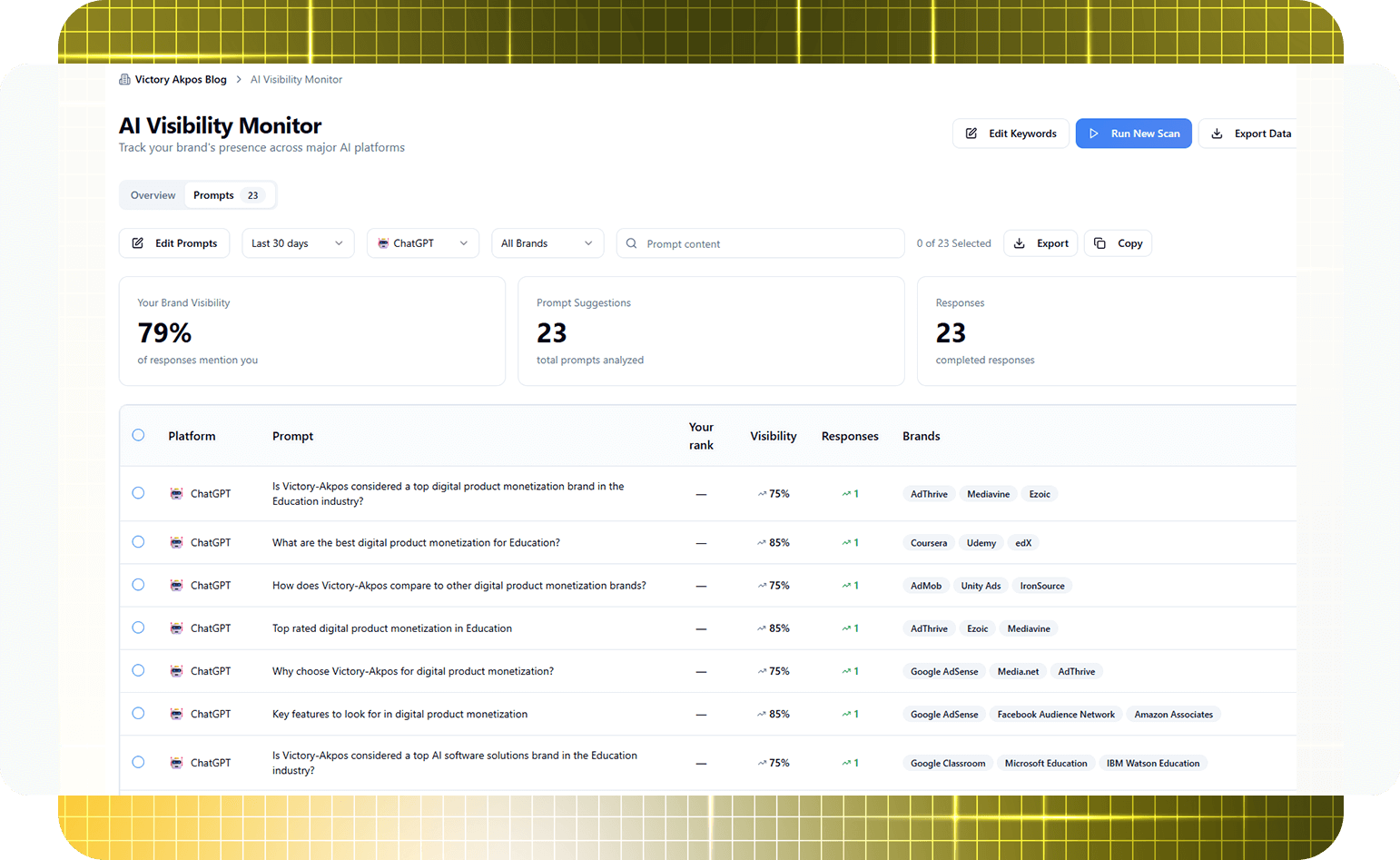Select the Prompts tab
This screenshot has width=1400, height=860.
point(214,195)
